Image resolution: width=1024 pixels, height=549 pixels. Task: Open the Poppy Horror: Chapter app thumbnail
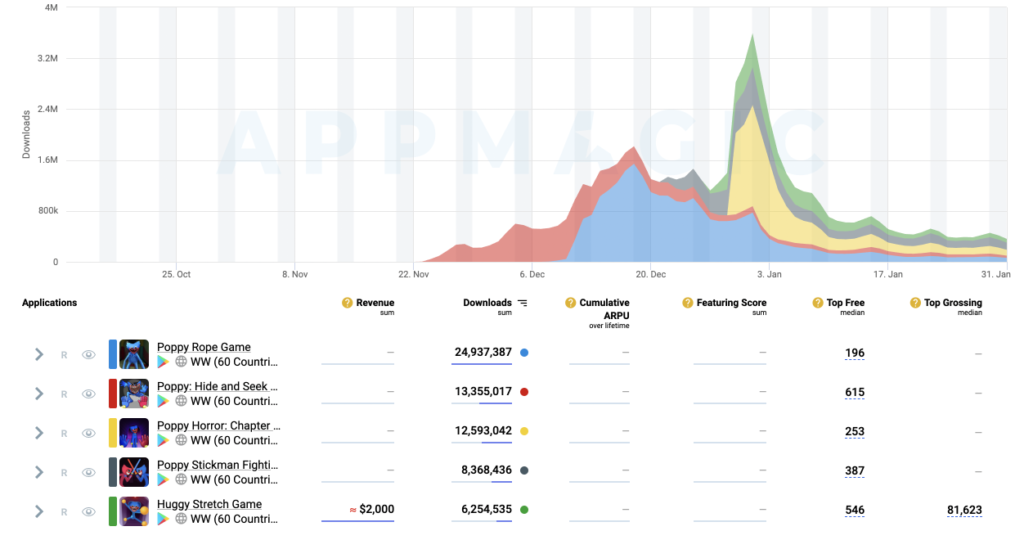[134, 433]
